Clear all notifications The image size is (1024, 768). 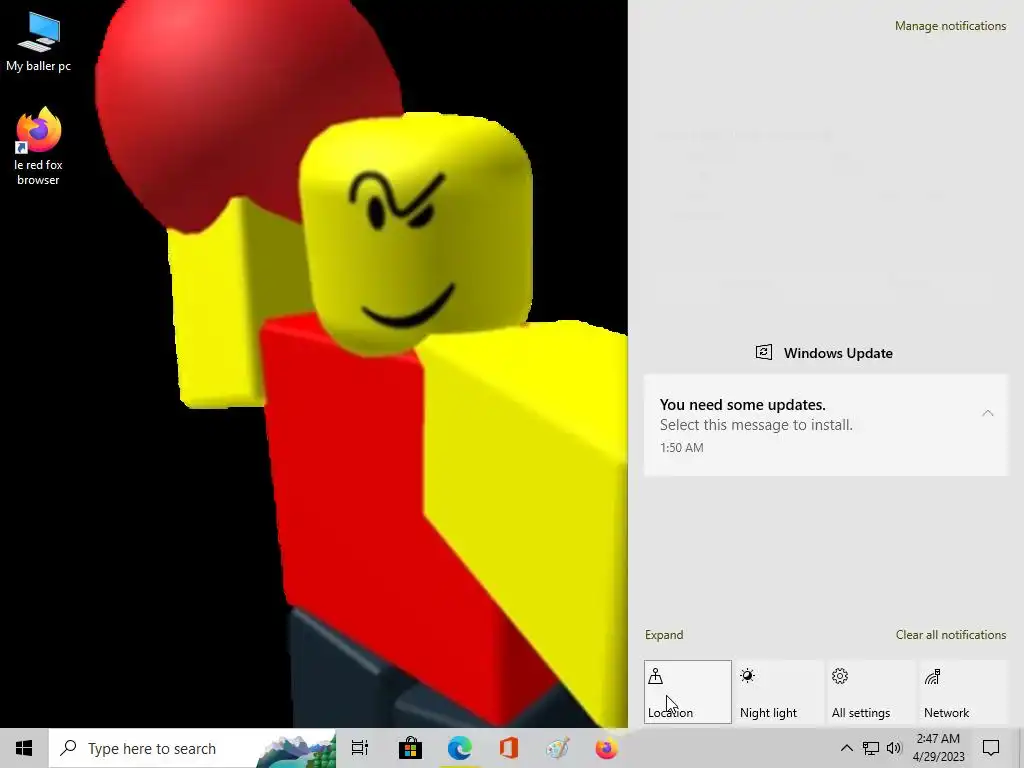(x=950, y=635)
